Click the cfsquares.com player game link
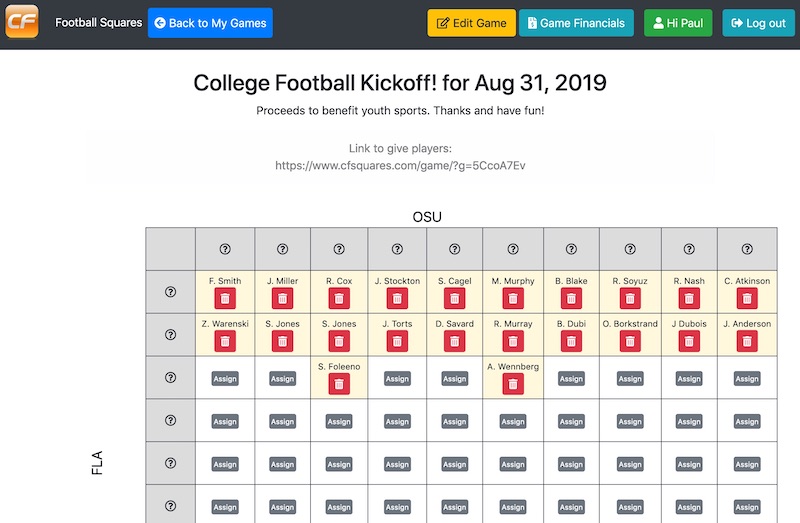 (400, 165)
